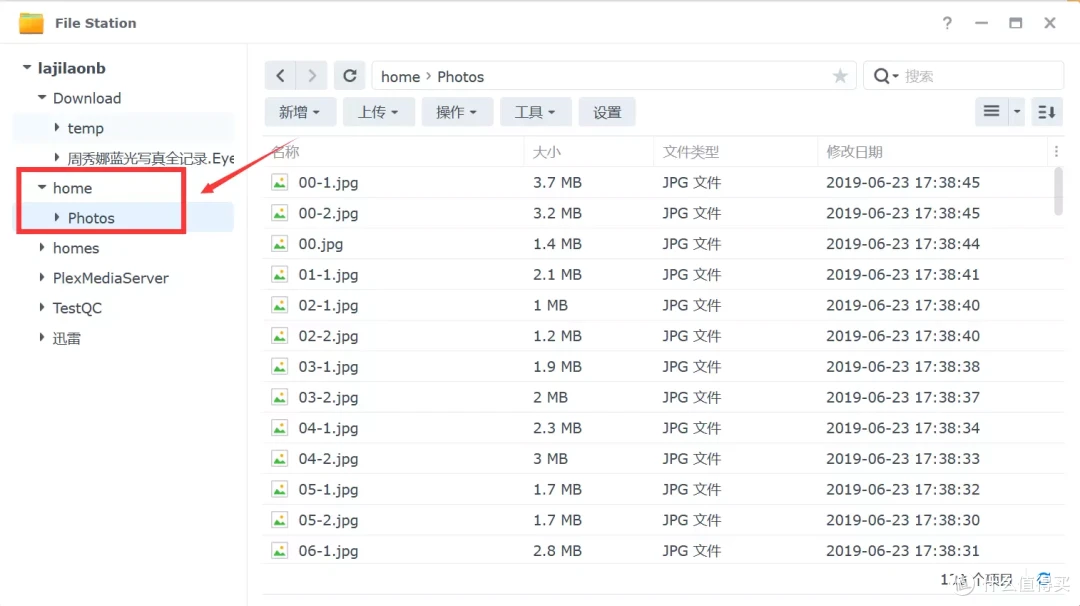The image size is (1080, 606).
Task: Open the view mode dropdown arrow
Action: pyautogui.click(x=1016, y=112)
